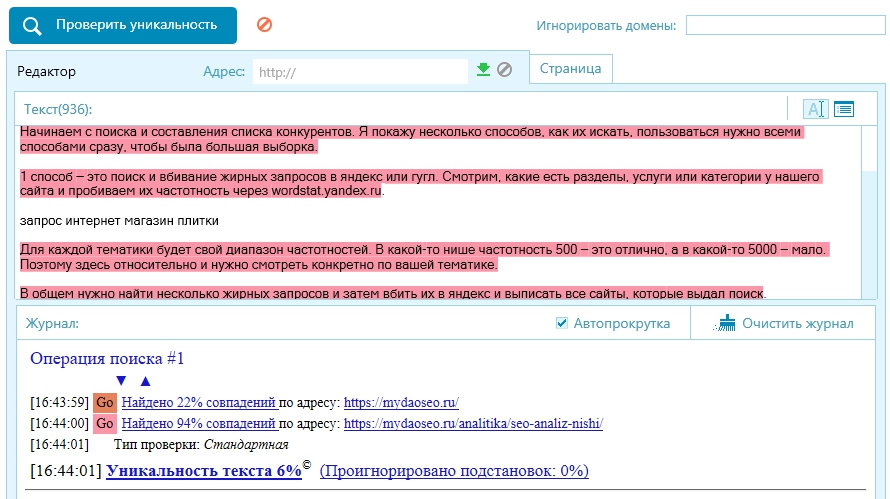Click Проигнорировано подстановок: 0% link
890x499 pixels.
point(454,471)
